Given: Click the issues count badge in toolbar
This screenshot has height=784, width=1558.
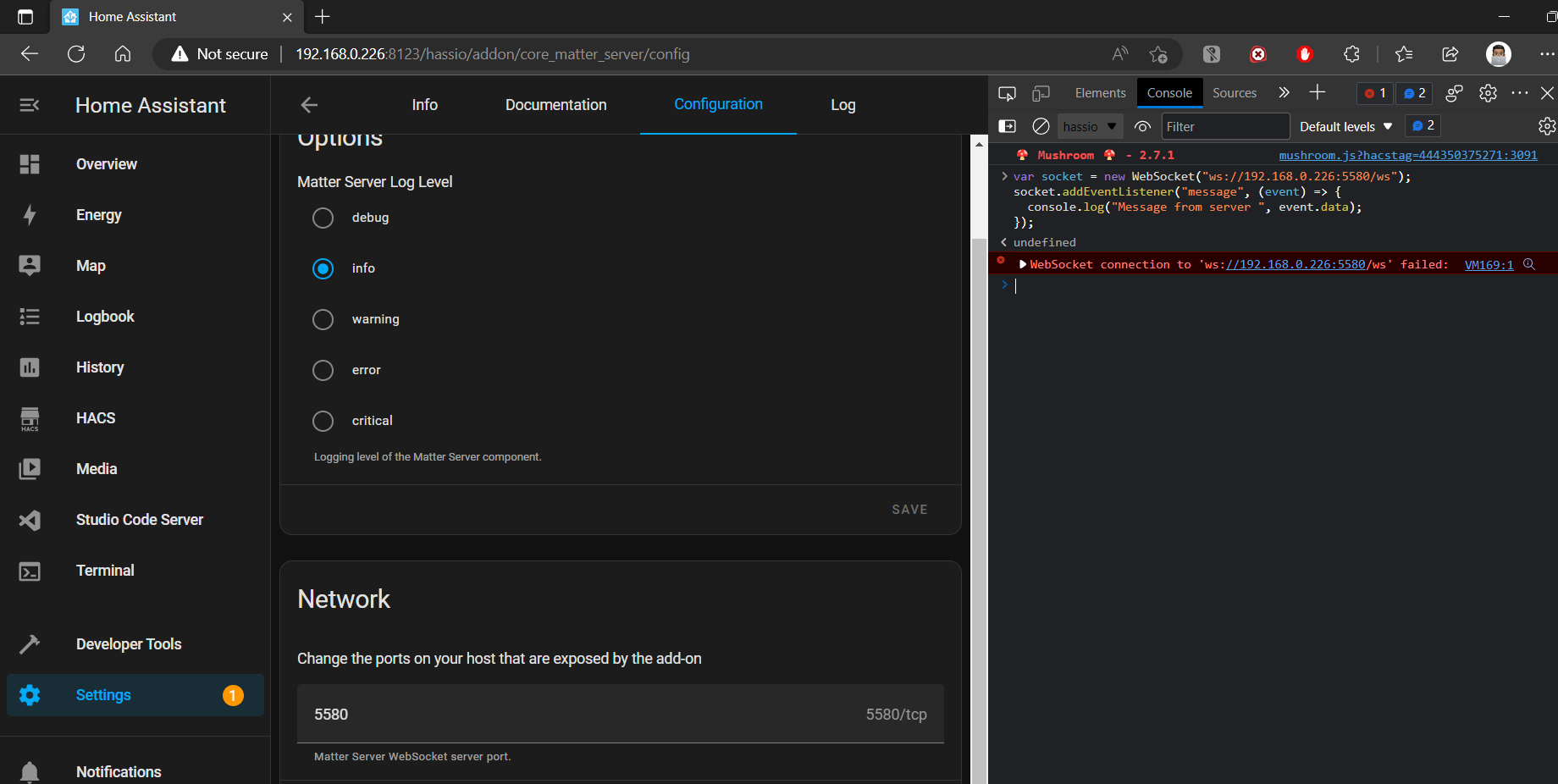Looking at the screenshot, I should pos(1414,93).
